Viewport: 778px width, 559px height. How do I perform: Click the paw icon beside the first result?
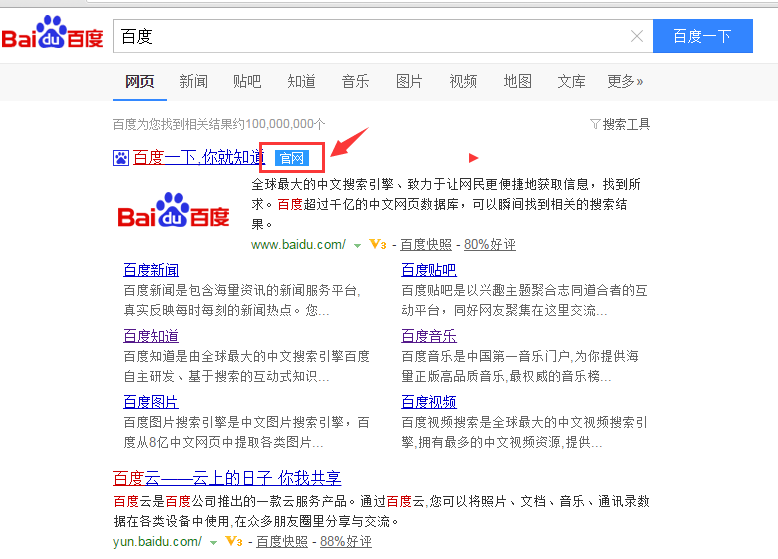[120, 157]
